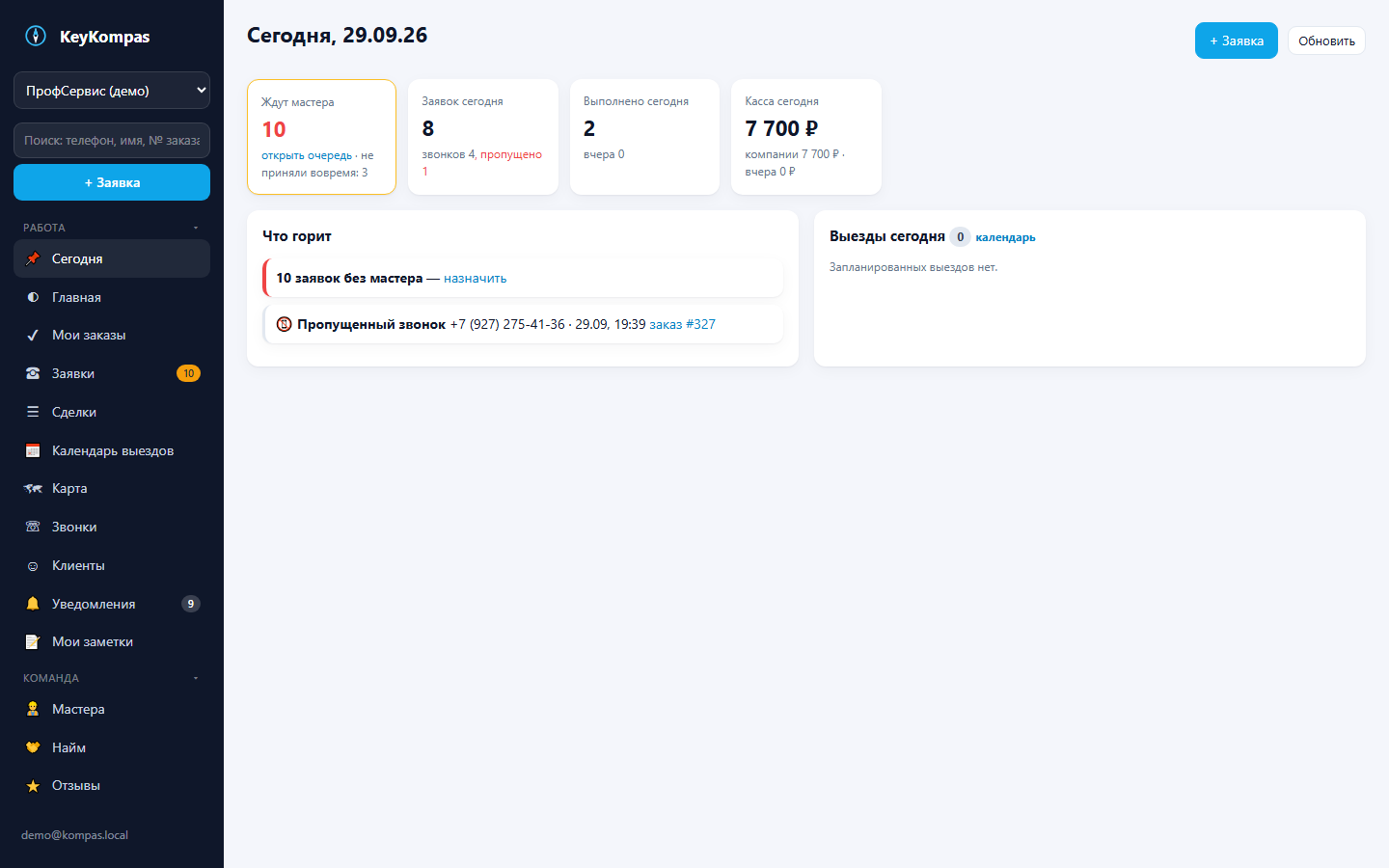
Task: Click the Выполнено сегодня value 2
Action: coord(589,128)
